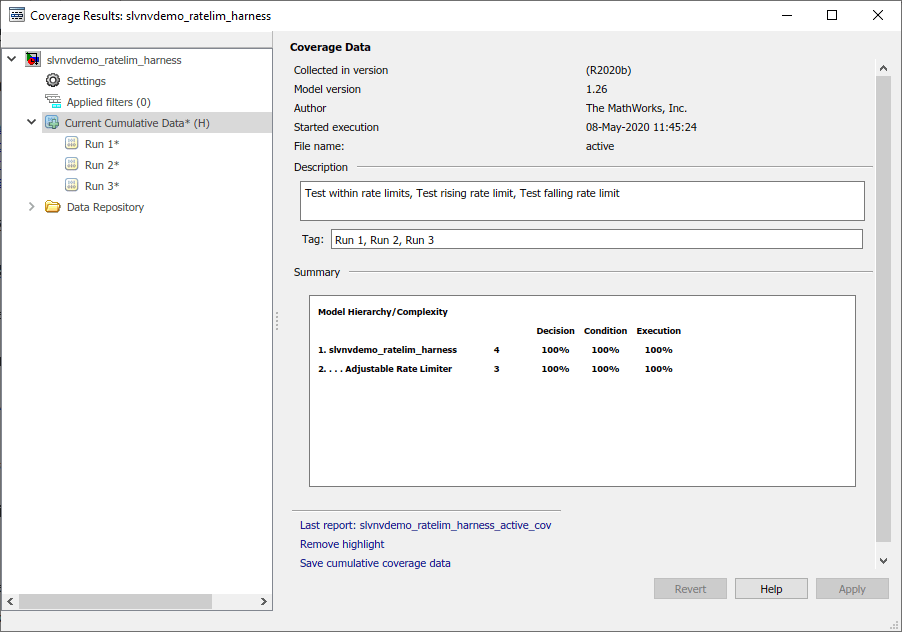This screenshot has height=632, width=902.
Task: Click the slvnvdemo_ratelim_harness model icon
Action: (x=33, y=60)
